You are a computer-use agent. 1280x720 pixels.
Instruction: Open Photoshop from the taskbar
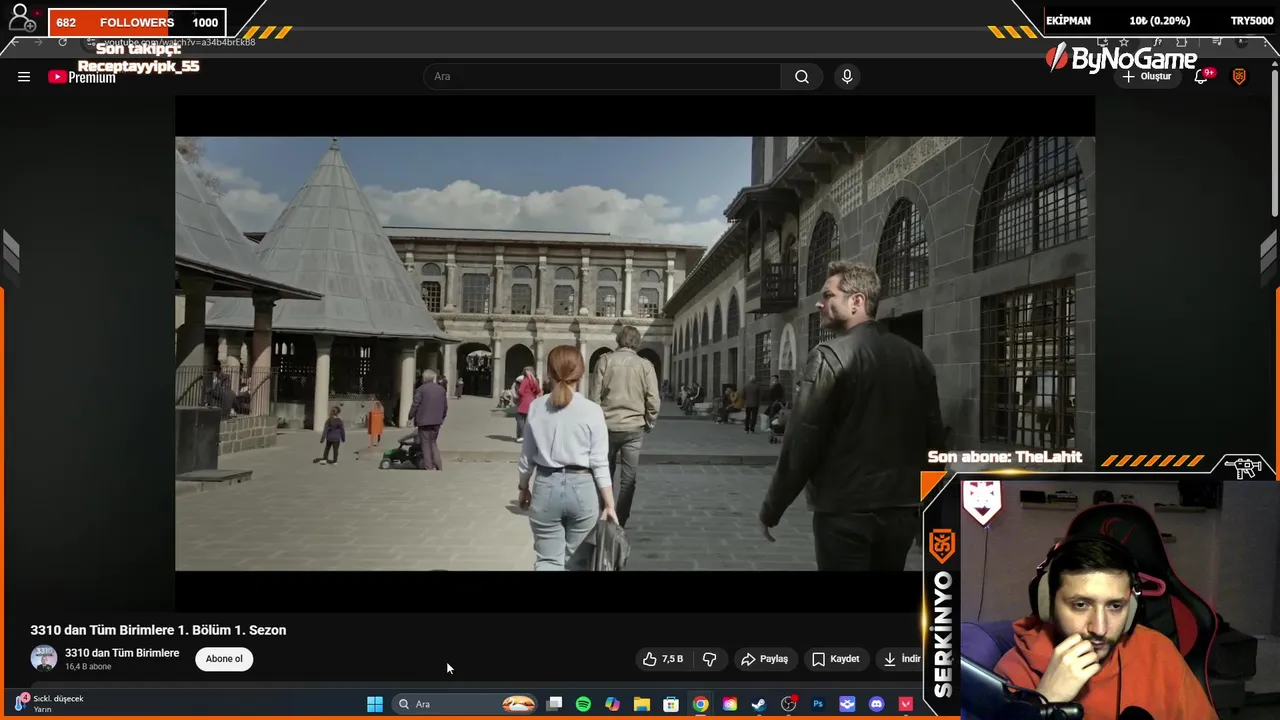(x=818, y=704)
